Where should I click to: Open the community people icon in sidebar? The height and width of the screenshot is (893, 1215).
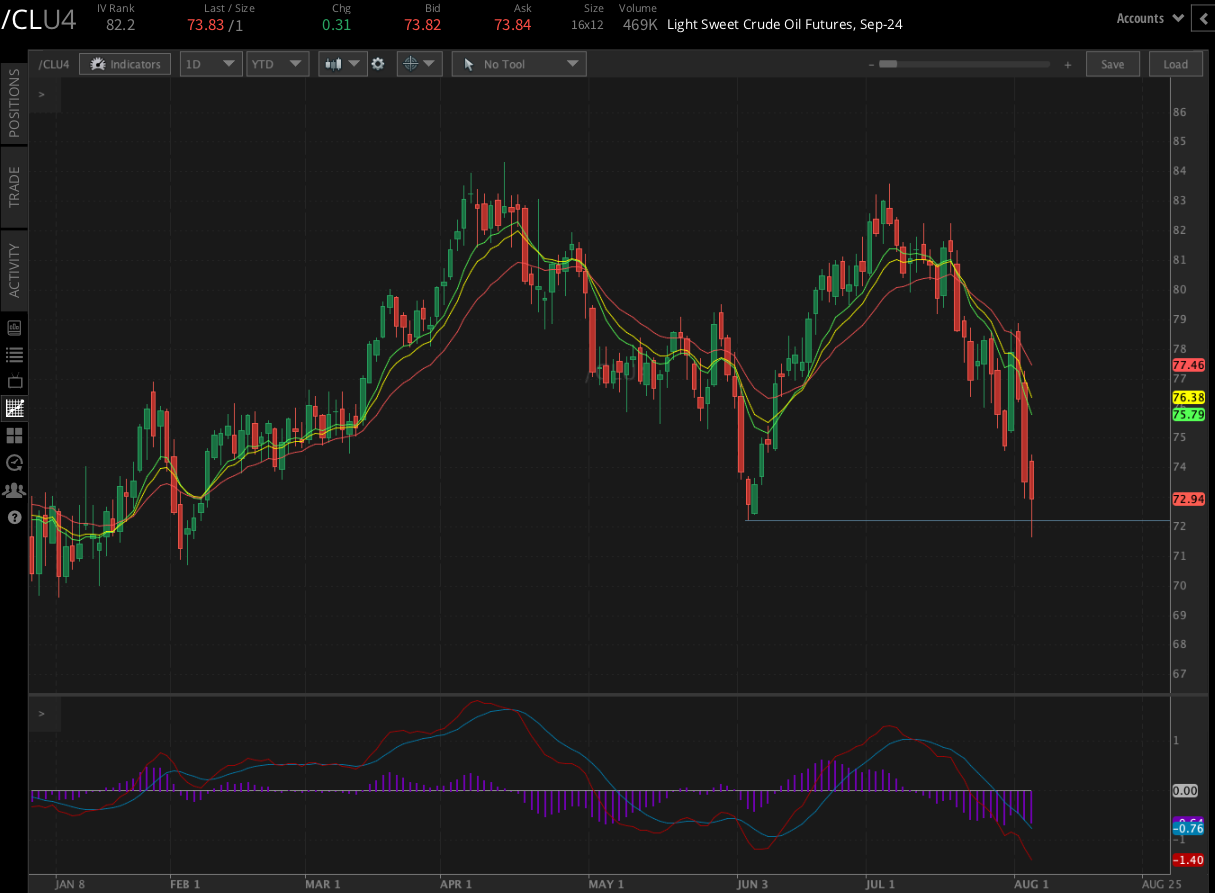pyautogui.click(x=14, y=490)
